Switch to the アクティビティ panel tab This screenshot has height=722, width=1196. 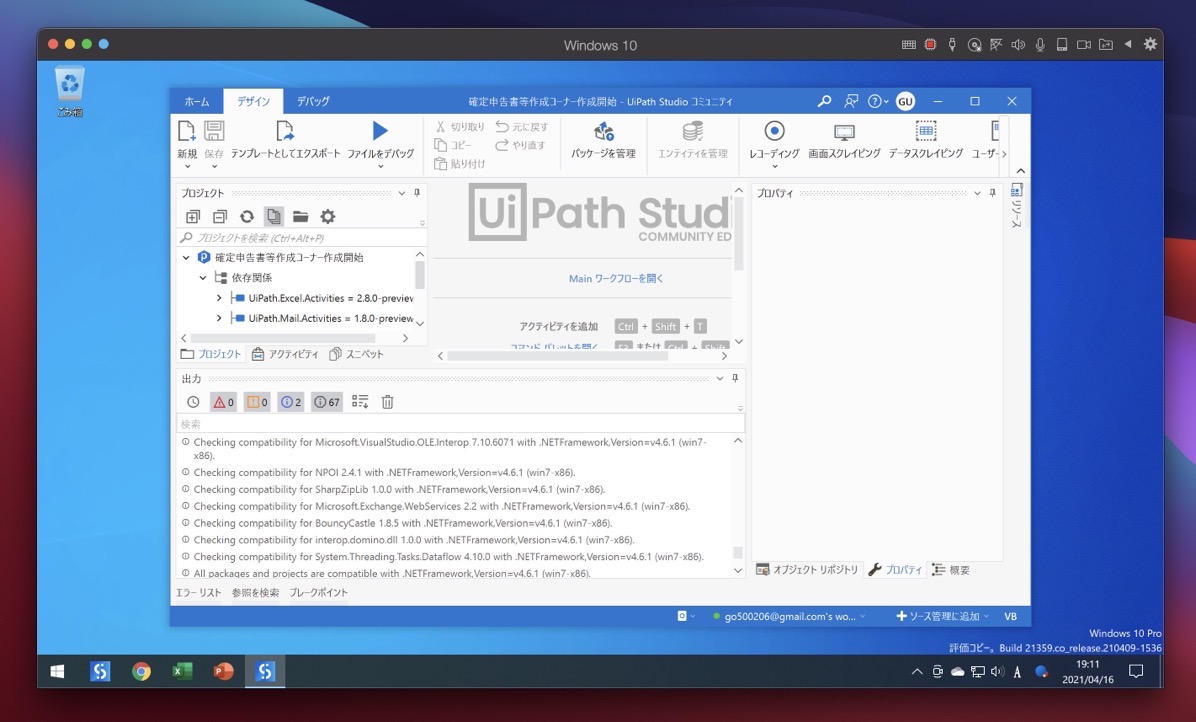[x=285, y=355]
